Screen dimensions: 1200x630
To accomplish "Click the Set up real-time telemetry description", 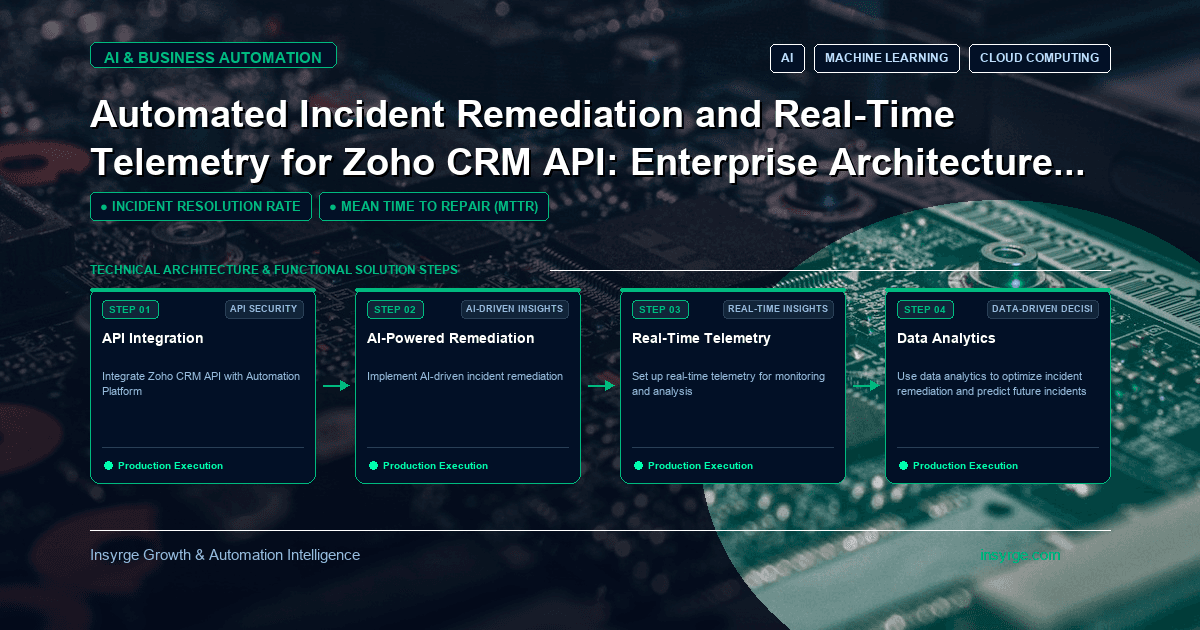I will pos(728,384).
